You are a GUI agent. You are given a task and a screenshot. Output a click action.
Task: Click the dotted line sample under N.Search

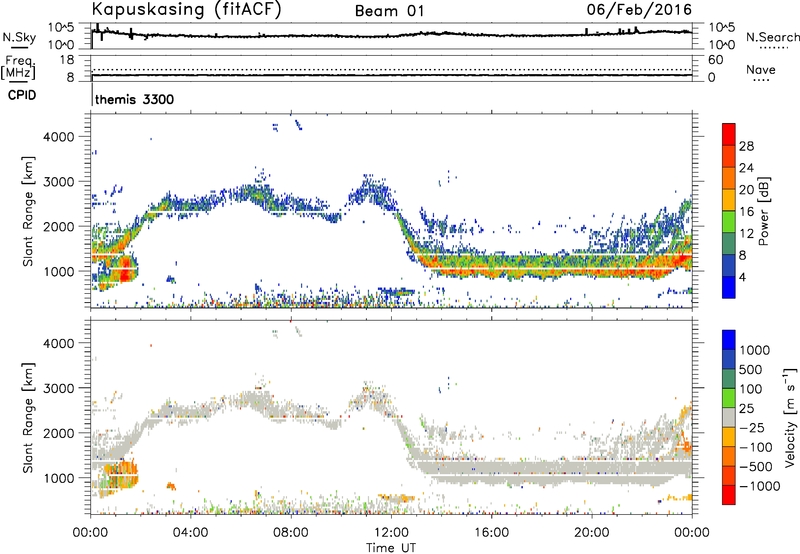pyautogui.click(x=773, y=48)
